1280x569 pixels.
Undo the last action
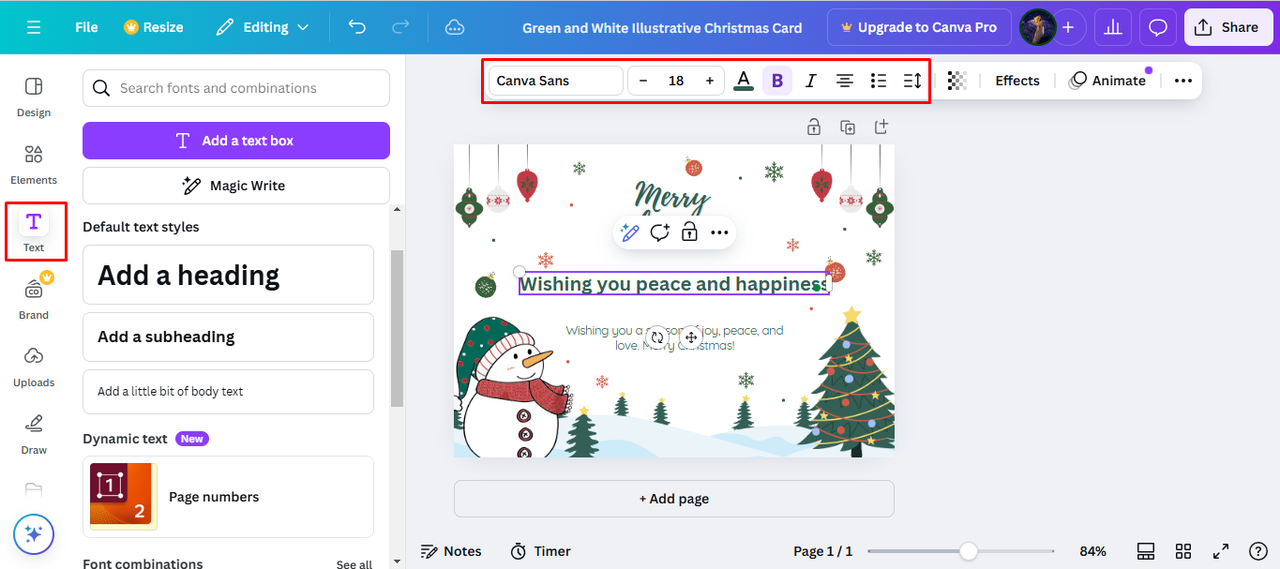(357, 27)
